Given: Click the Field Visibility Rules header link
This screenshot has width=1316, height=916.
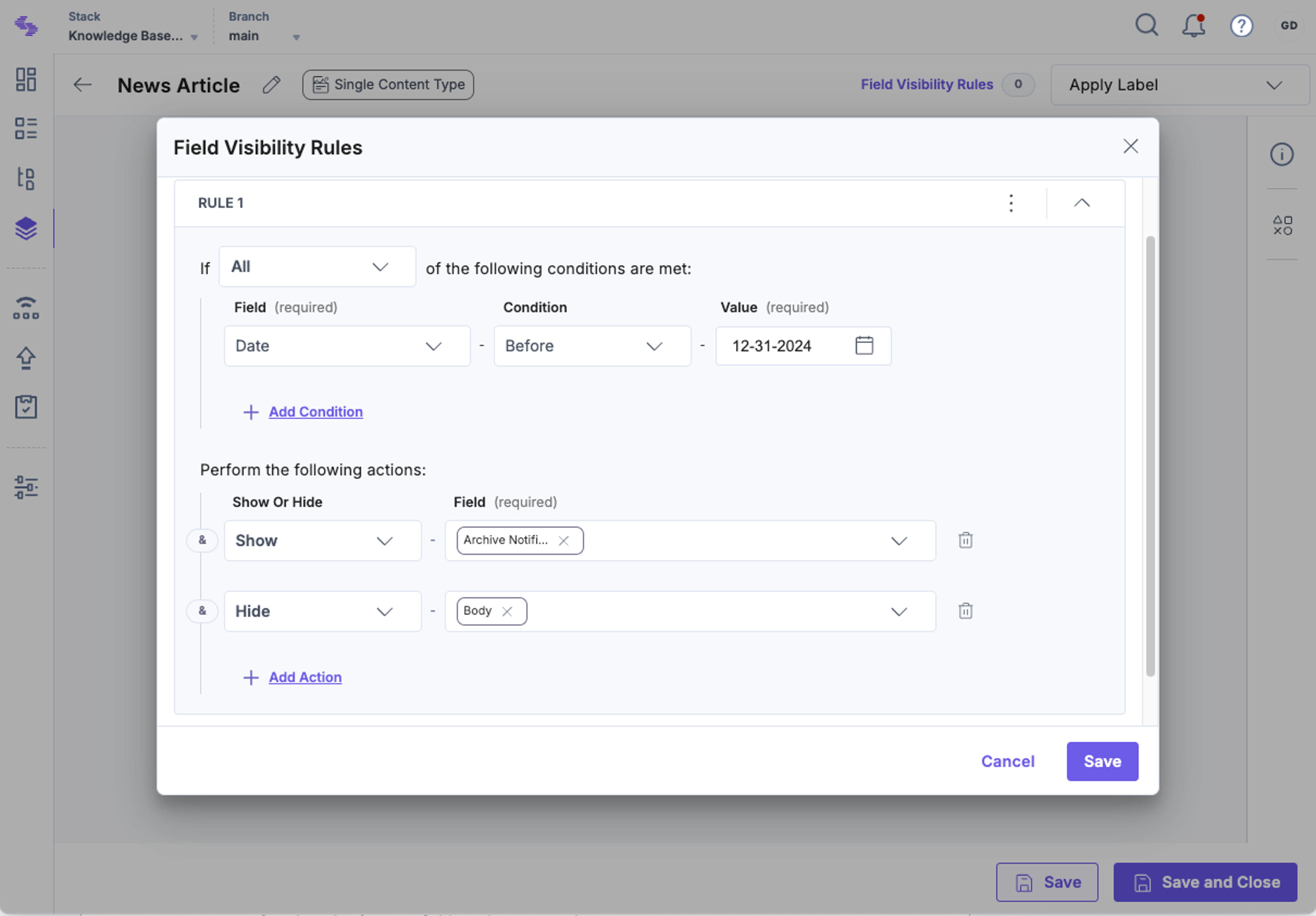Looking at the screenshot, I should pos(927,84).
